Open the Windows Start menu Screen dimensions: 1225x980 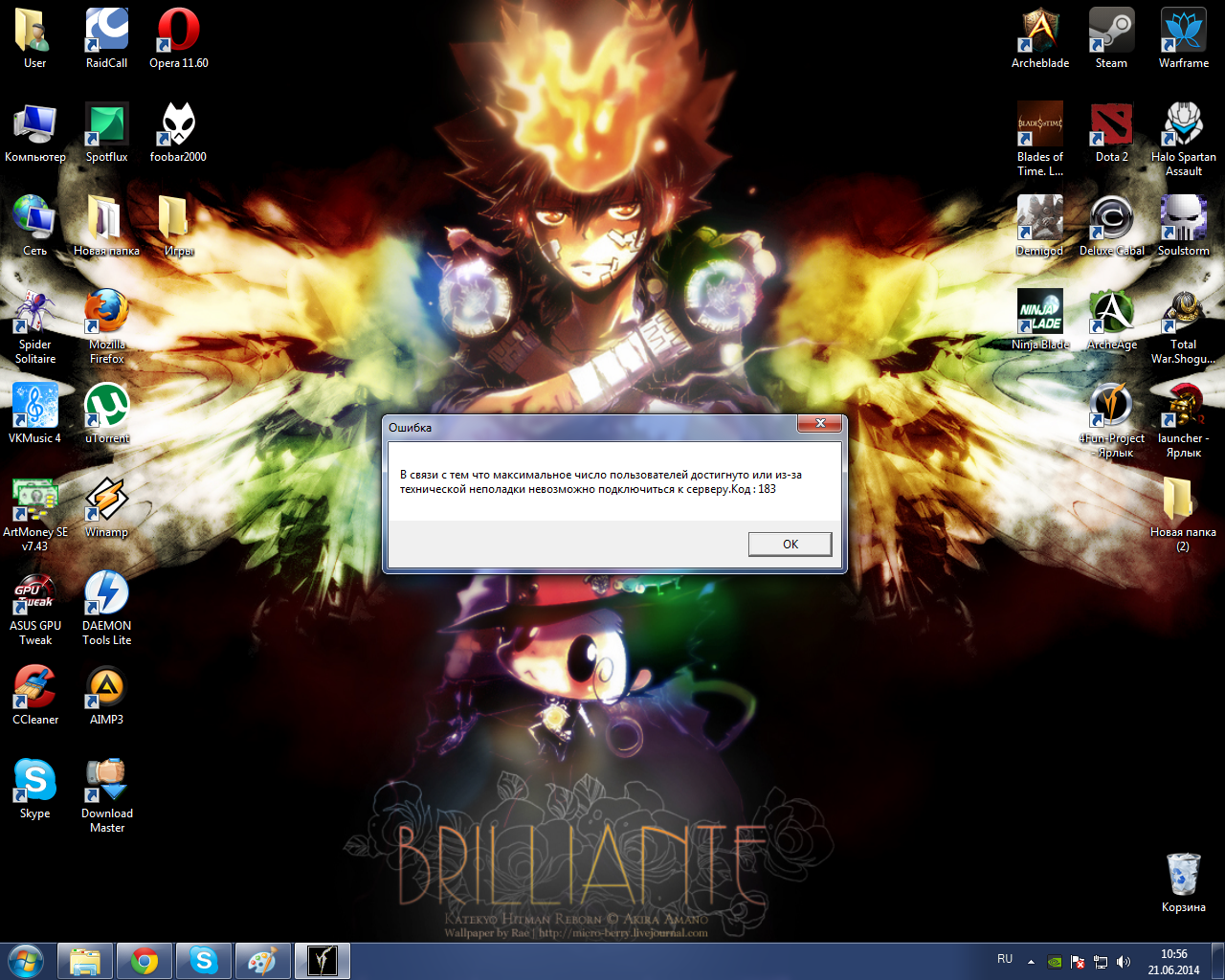[26, 960]
